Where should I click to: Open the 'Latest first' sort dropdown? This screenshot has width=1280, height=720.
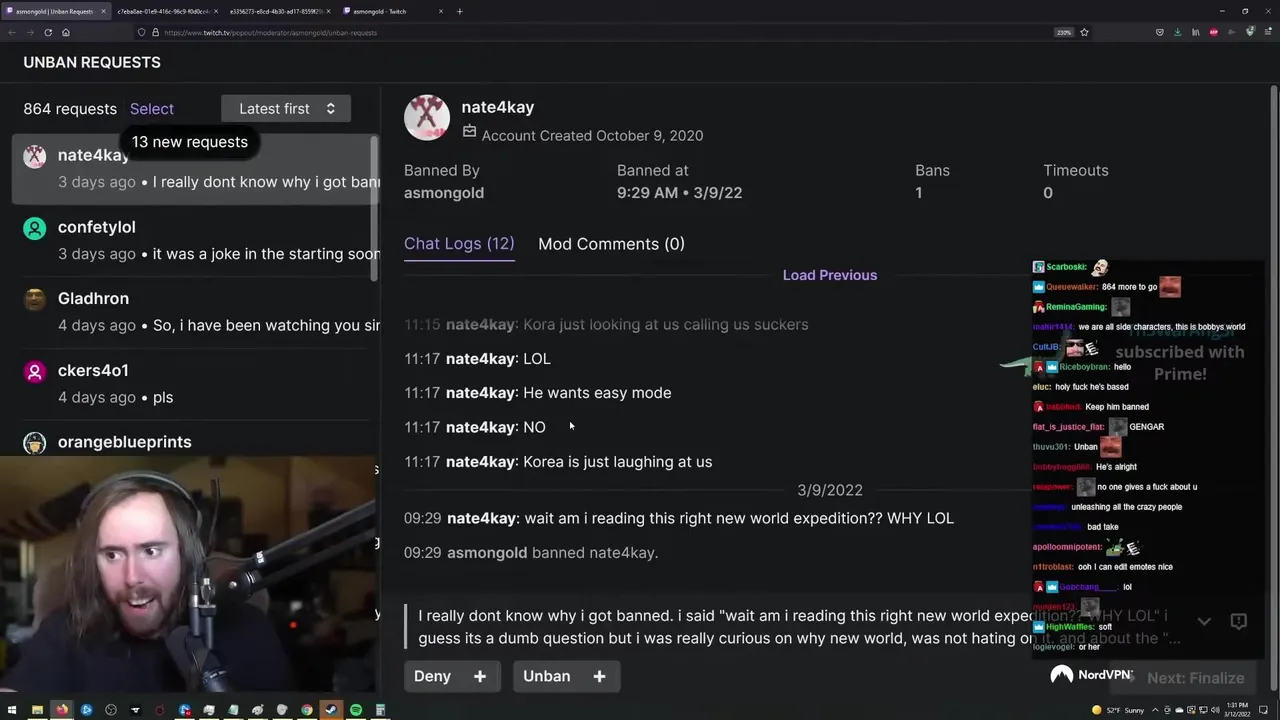286,109
